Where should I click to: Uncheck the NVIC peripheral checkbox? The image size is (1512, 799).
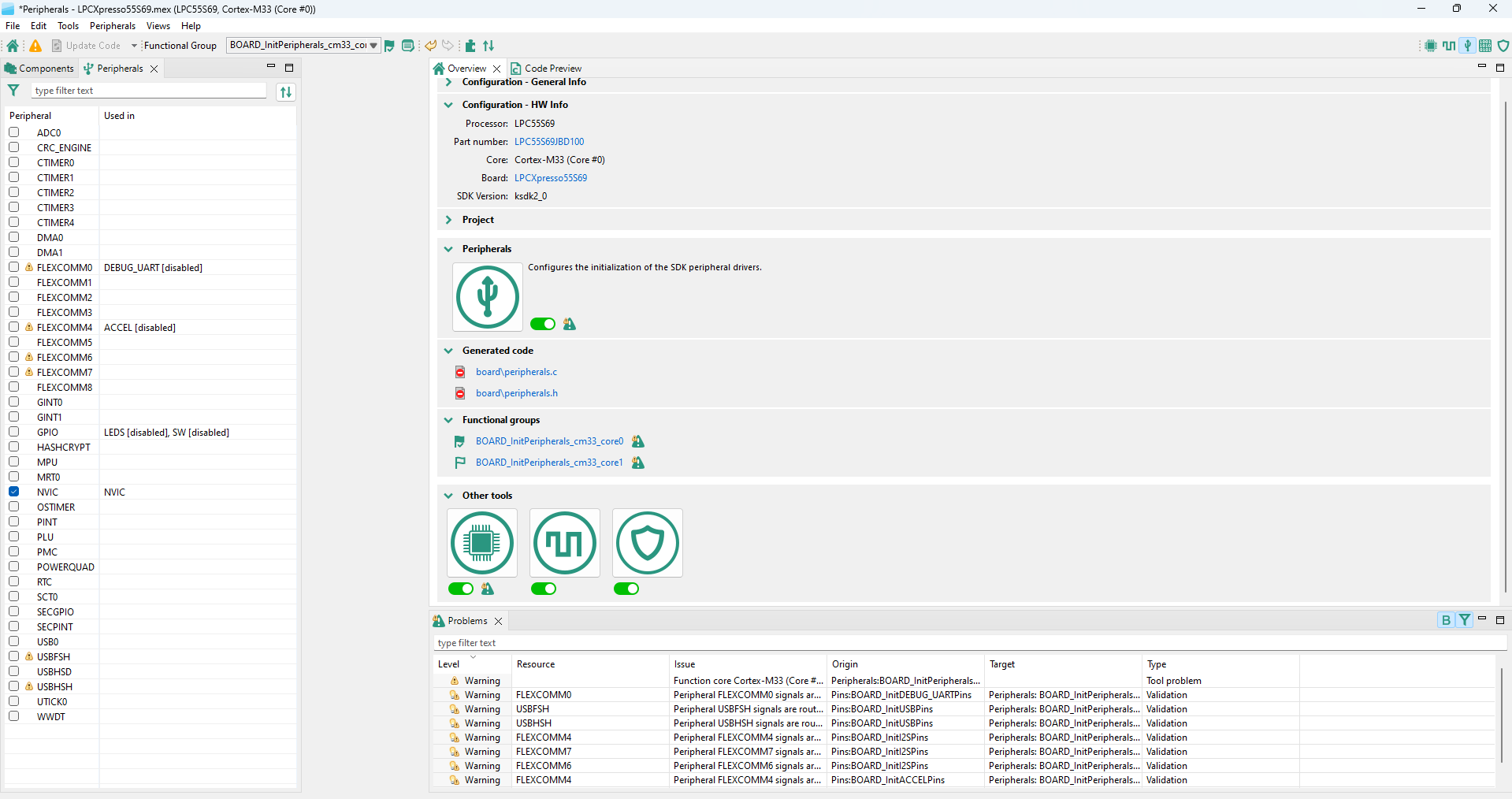(14, 492)
